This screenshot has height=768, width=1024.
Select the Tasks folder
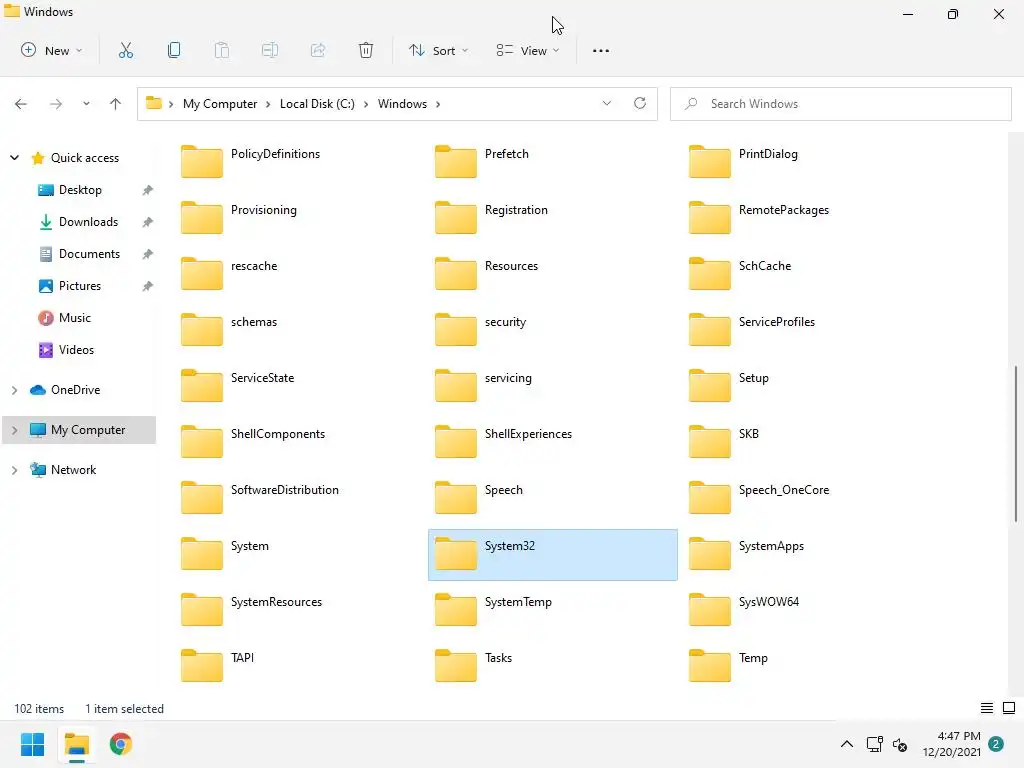(x=474, y=666)
